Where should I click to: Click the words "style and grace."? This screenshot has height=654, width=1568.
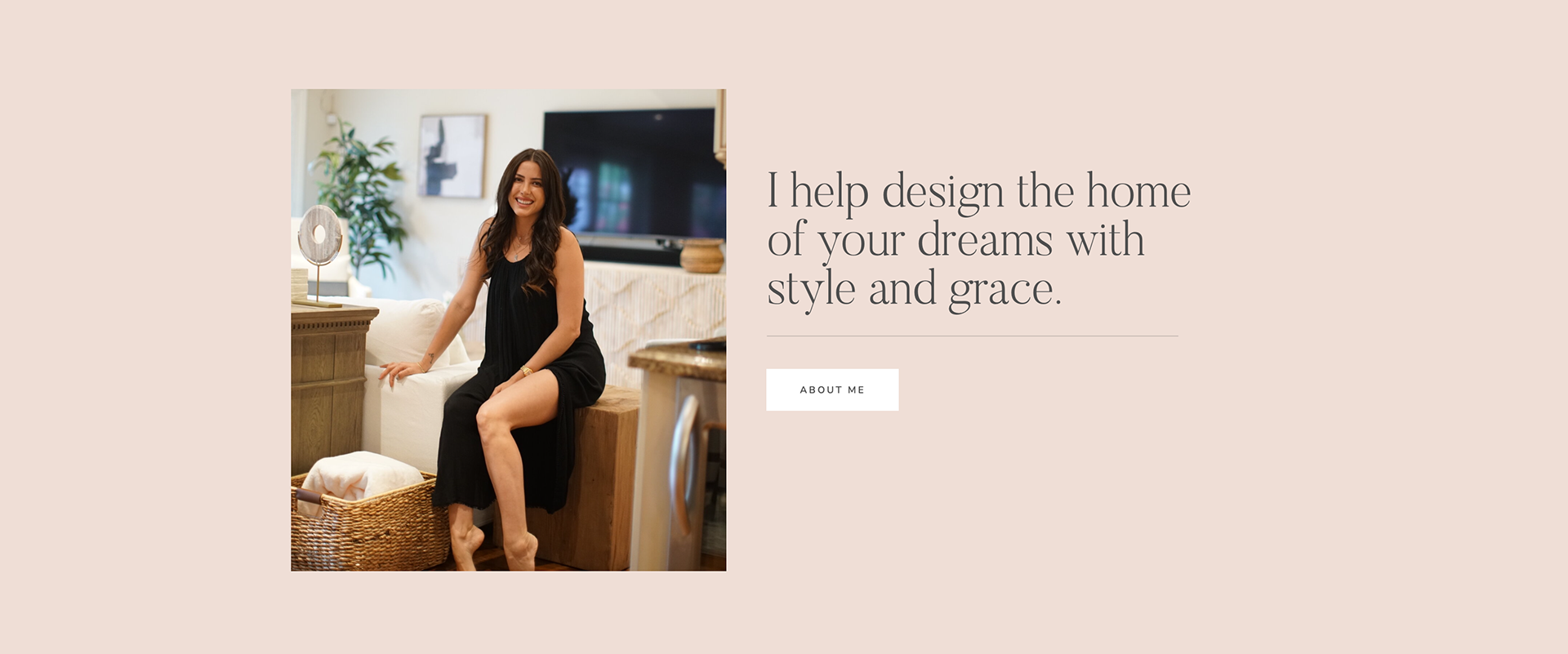tap(914, 289)
